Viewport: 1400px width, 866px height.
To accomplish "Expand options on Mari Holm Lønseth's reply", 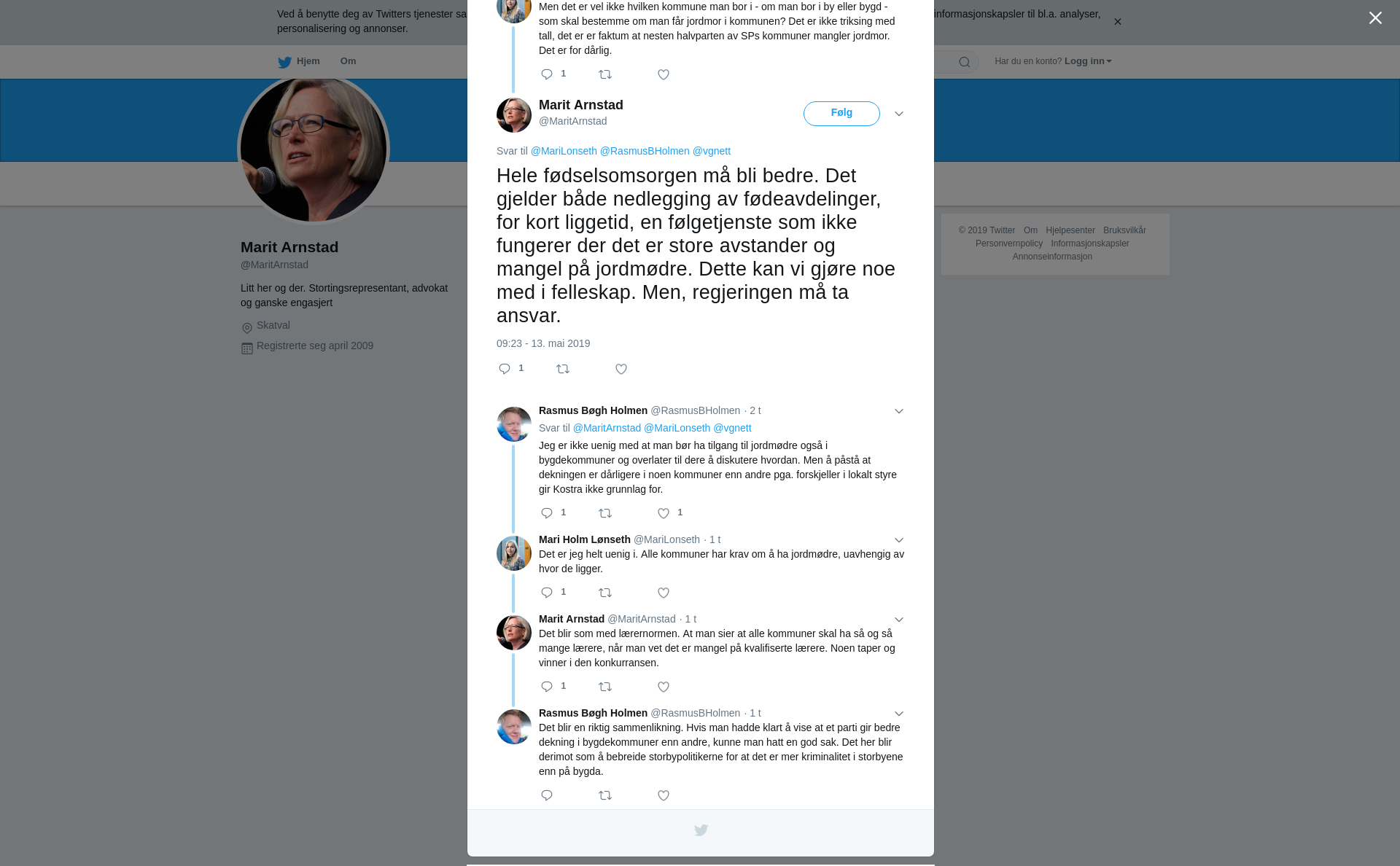I will pos(899,540).
